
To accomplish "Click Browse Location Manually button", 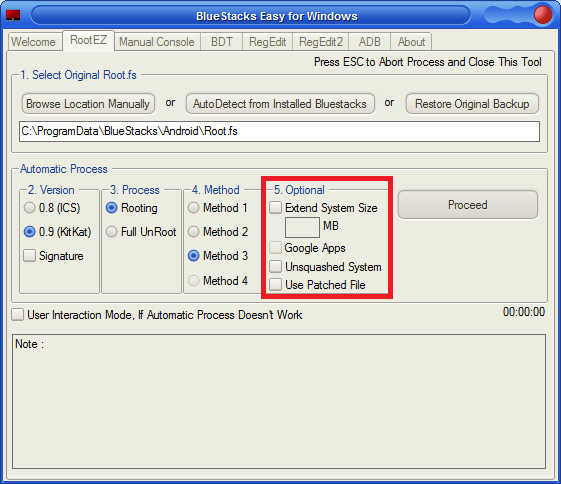I will pyautogui.click(x=88, y=104).
